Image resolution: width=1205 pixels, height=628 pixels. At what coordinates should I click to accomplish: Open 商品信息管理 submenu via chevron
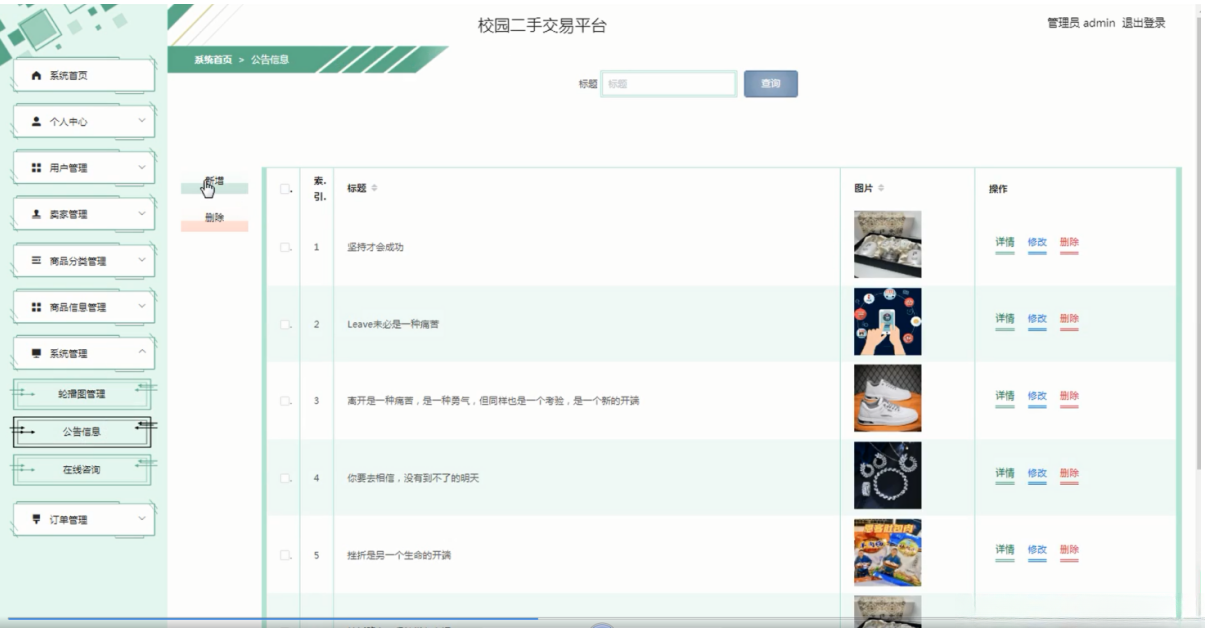pos(141,306)
